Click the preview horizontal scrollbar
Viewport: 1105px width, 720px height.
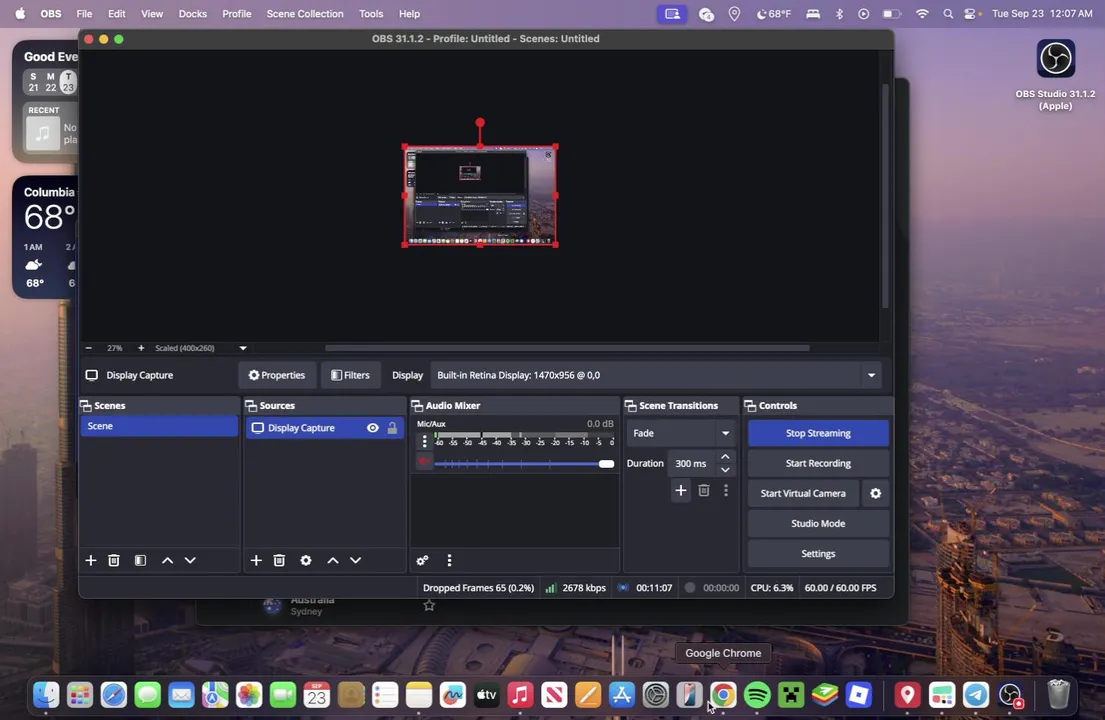point(567,348)
